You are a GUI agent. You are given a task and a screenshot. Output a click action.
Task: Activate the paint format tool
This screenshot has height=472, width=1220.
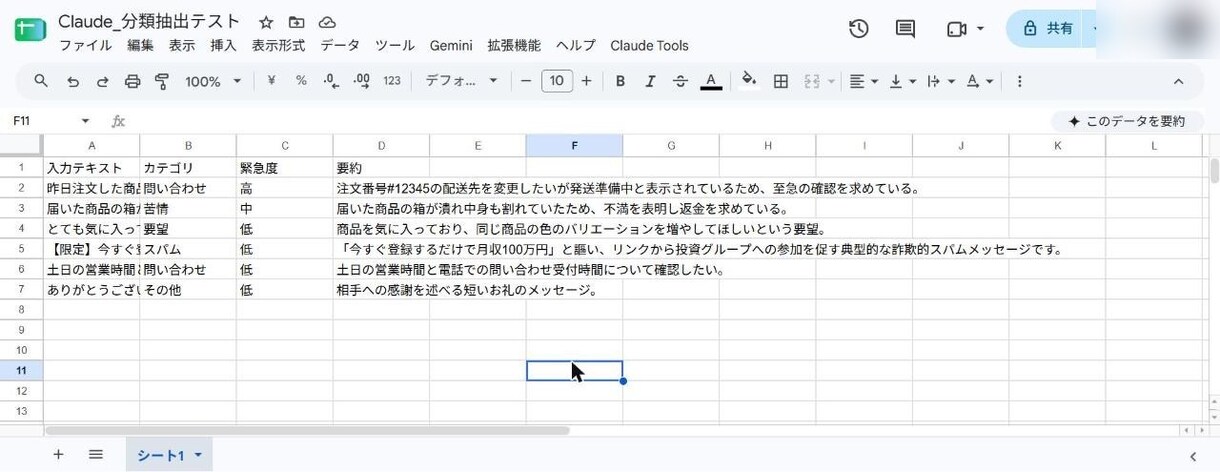tap(162, 81)
